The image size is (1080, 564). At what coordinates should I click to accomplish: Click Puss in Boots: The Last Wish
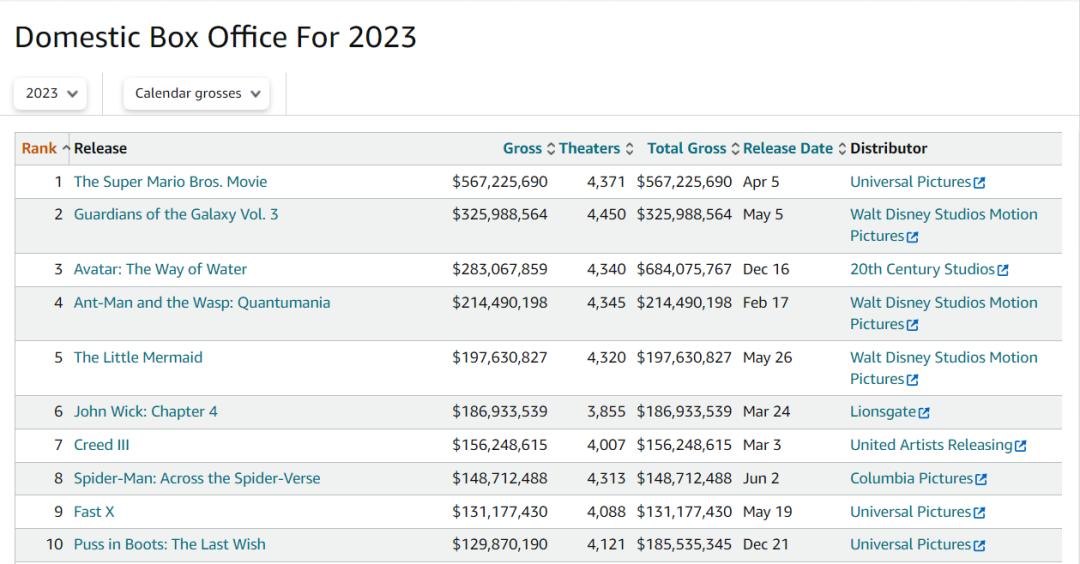[x=169, y=544]
